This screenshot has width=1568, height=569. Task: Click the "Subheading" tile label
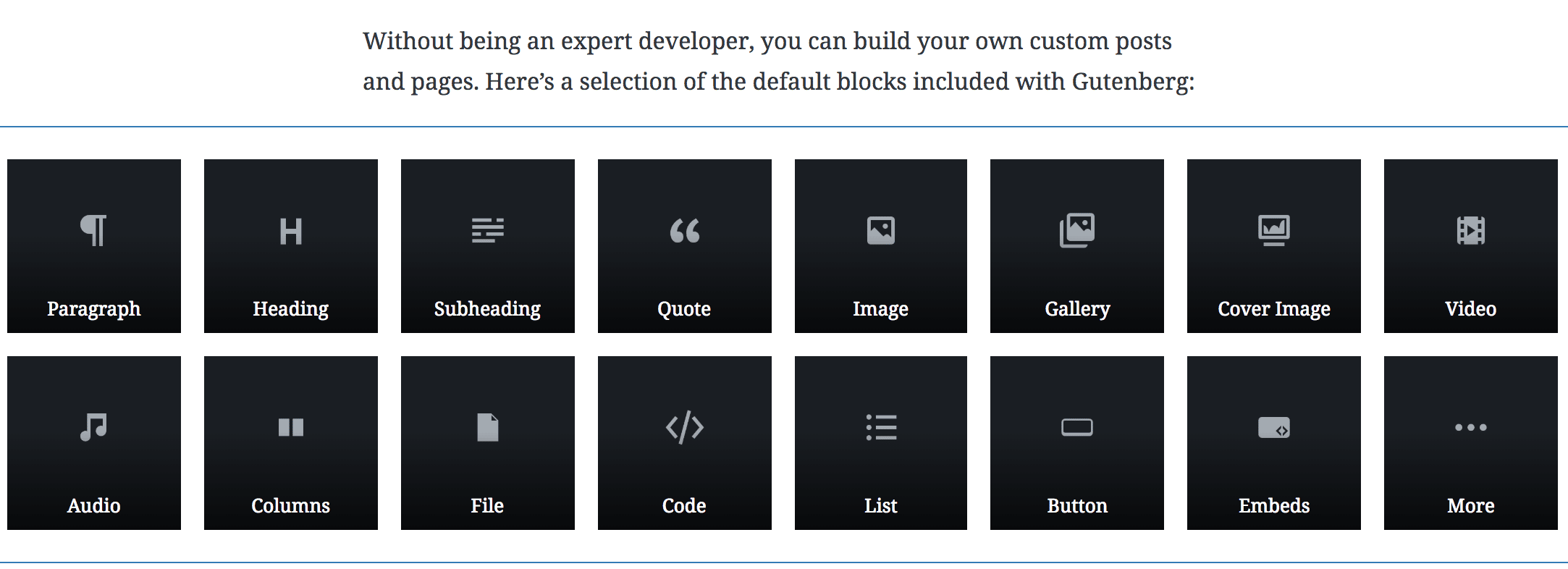tap(488, 309)
